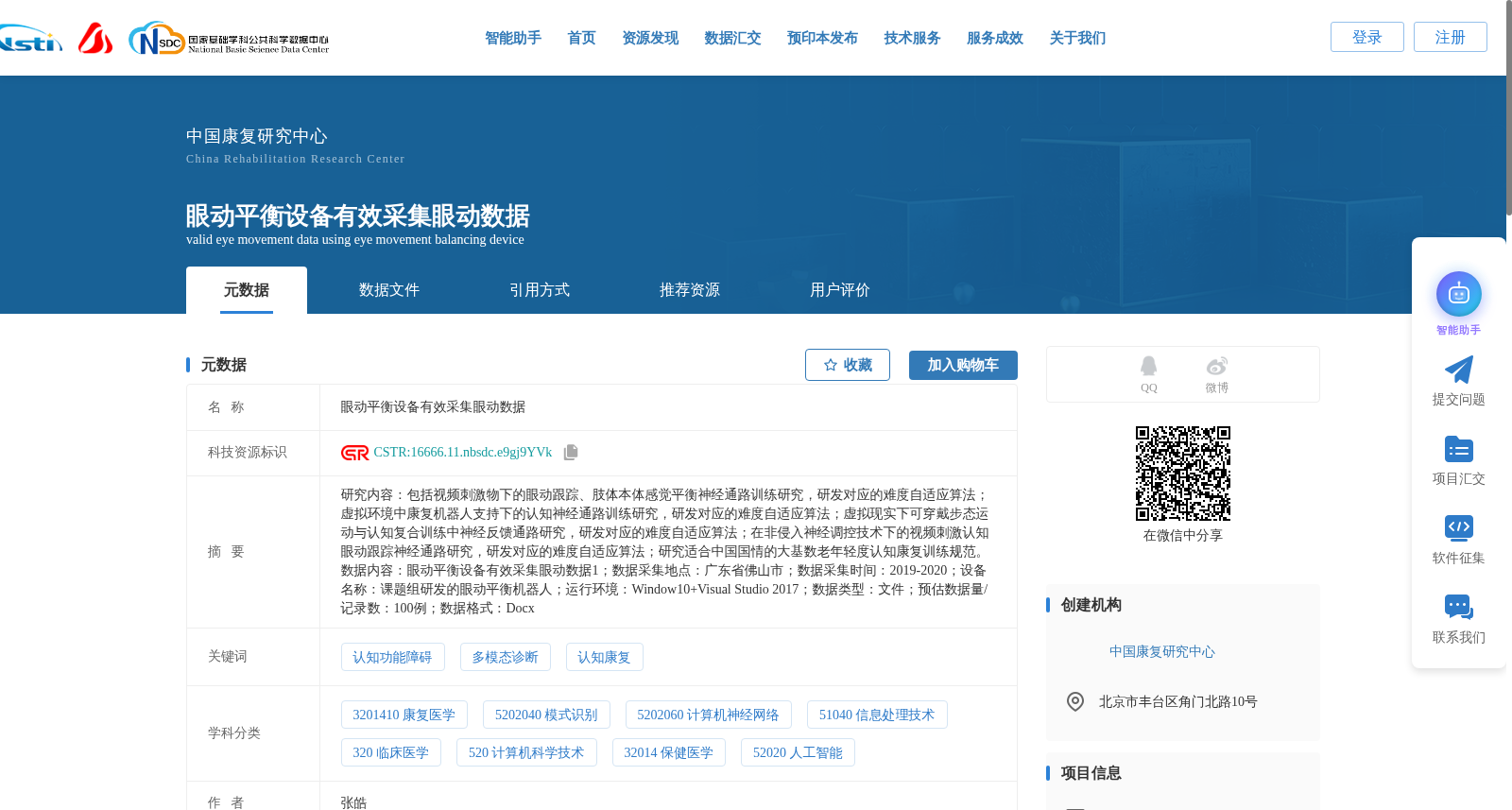Click the location pin icon by address
Image resolution: width=1512 pixels, height=810 pixels.
[x=1075, y=701]
